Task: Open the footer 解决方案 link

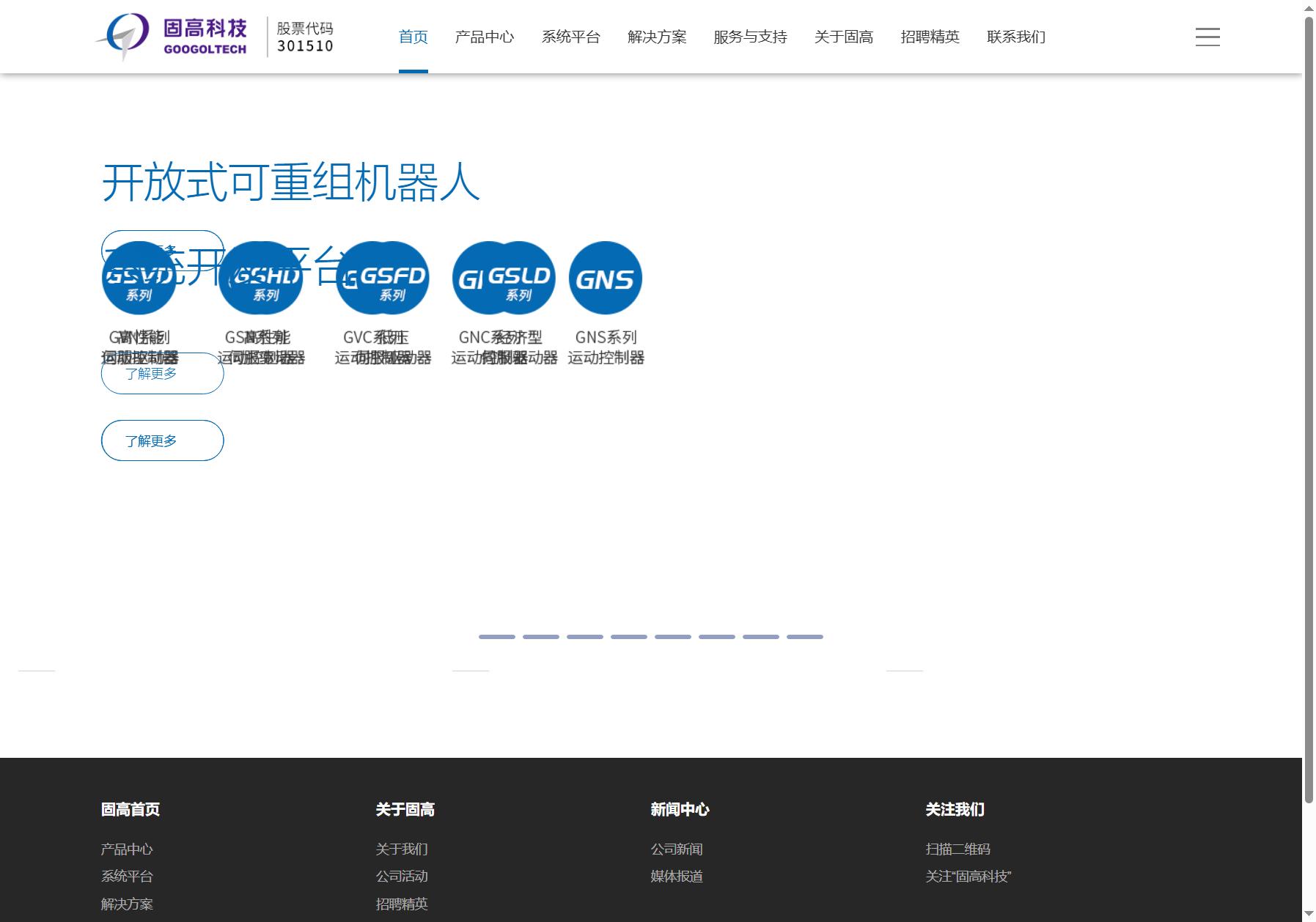Action: (x=127, y=904)
